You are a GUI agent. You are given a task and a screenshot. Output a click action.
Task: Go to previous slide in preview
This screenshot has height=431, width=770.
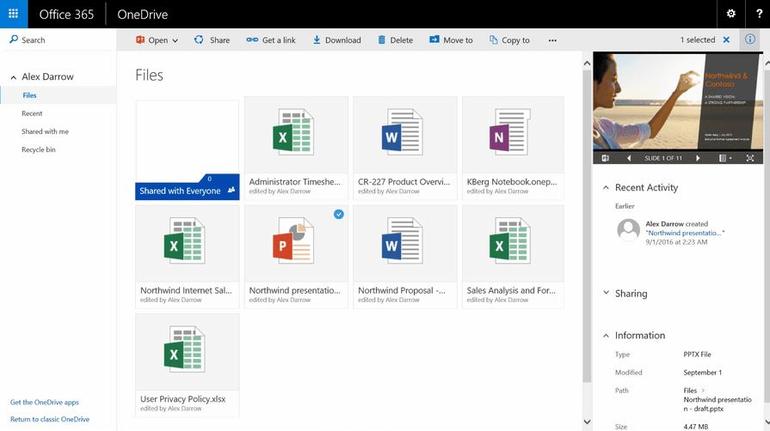point(629,158)
